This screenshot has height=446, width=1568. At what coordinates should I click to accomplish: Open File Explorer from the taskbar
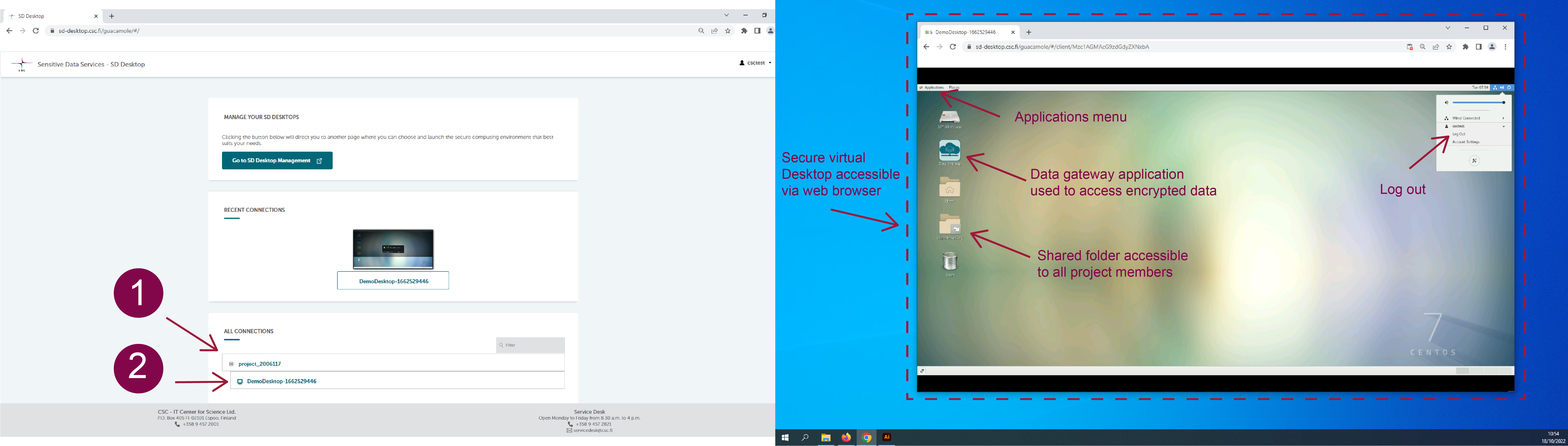826,438
